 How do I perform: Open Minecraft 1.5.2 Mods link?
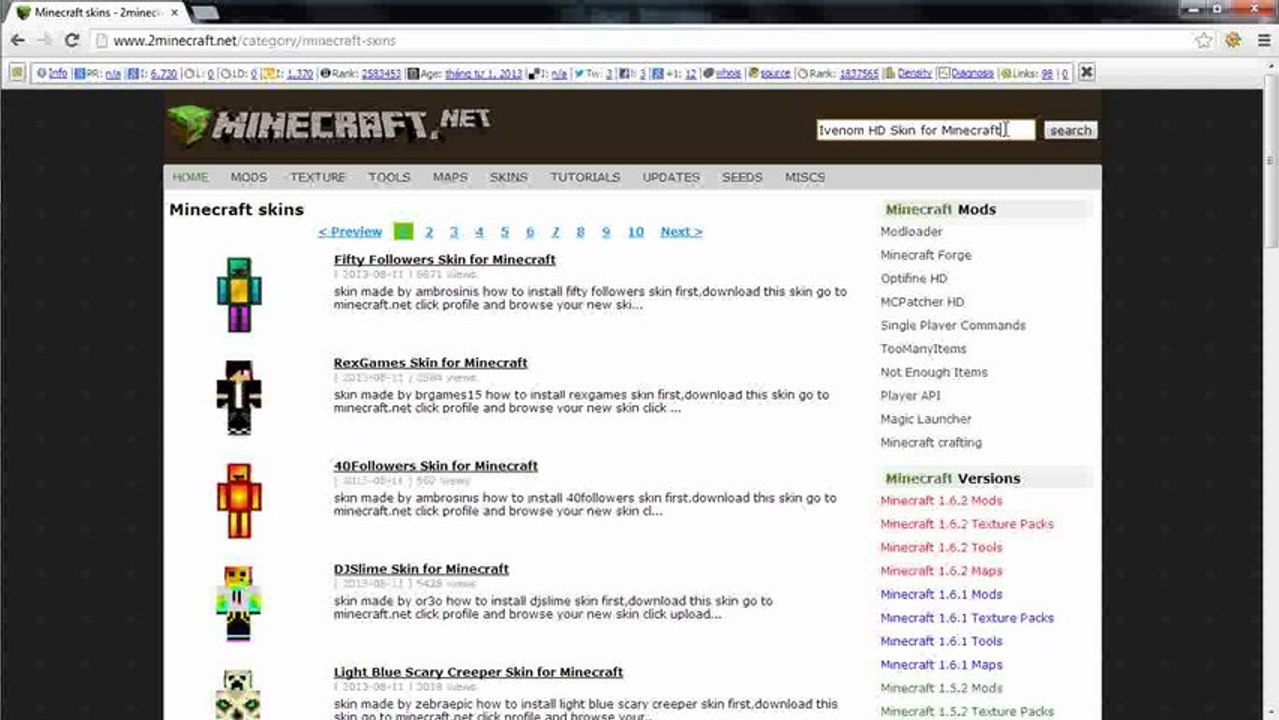point(941,688)
